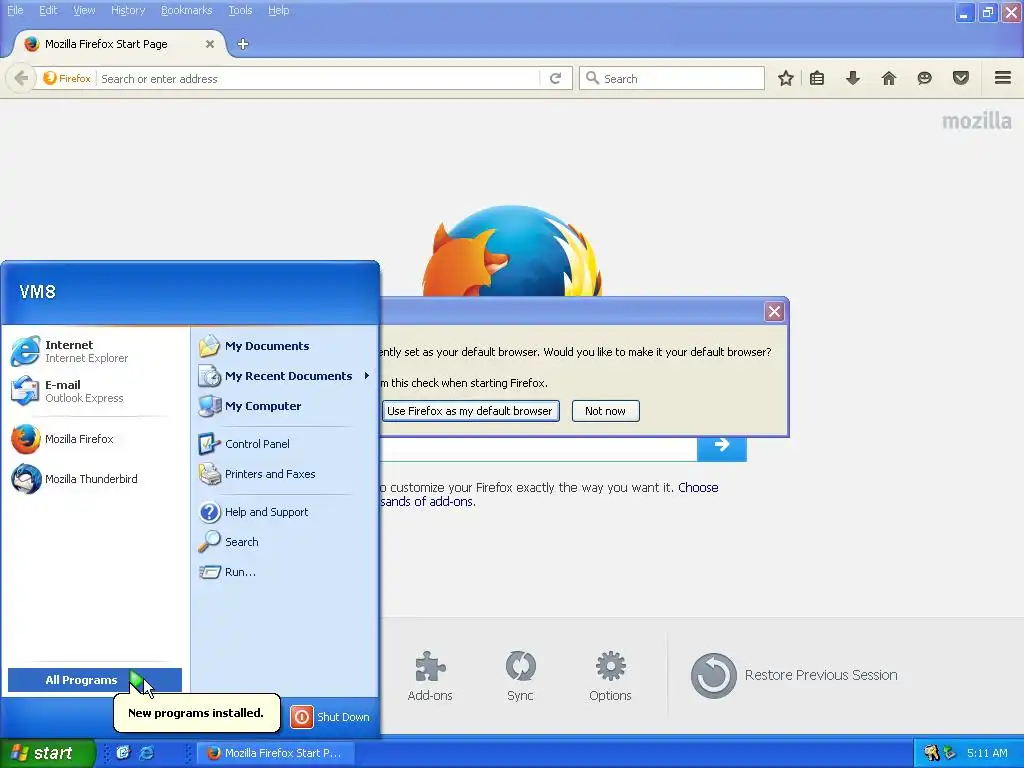Click the taskbar clock showing 5:11 AM
Image resolution: width=1024 pixels, height=768 pixels.
pyautogui.click(x=987, y=753)
